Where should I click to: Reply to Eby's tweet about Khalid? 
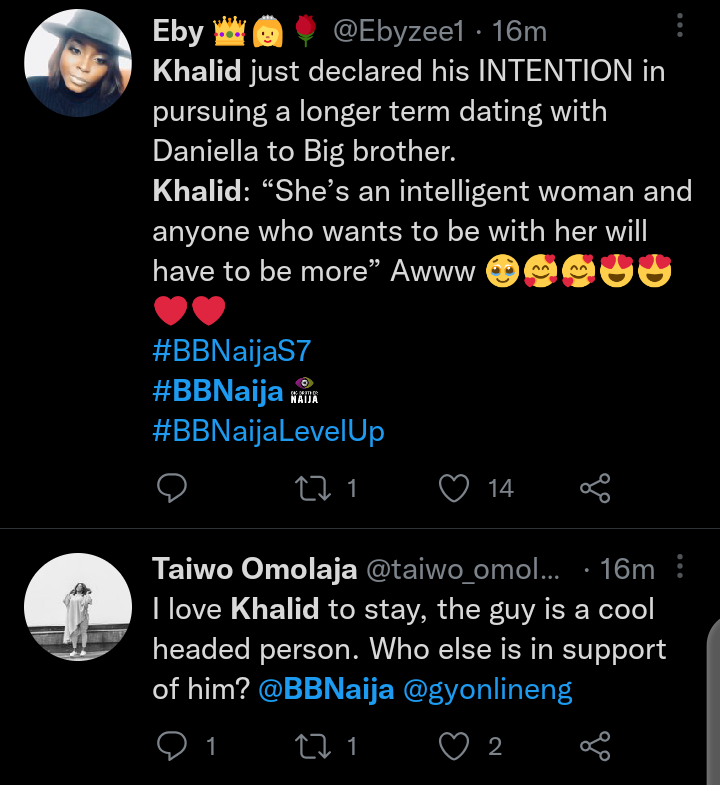click(x=173, y=488)
